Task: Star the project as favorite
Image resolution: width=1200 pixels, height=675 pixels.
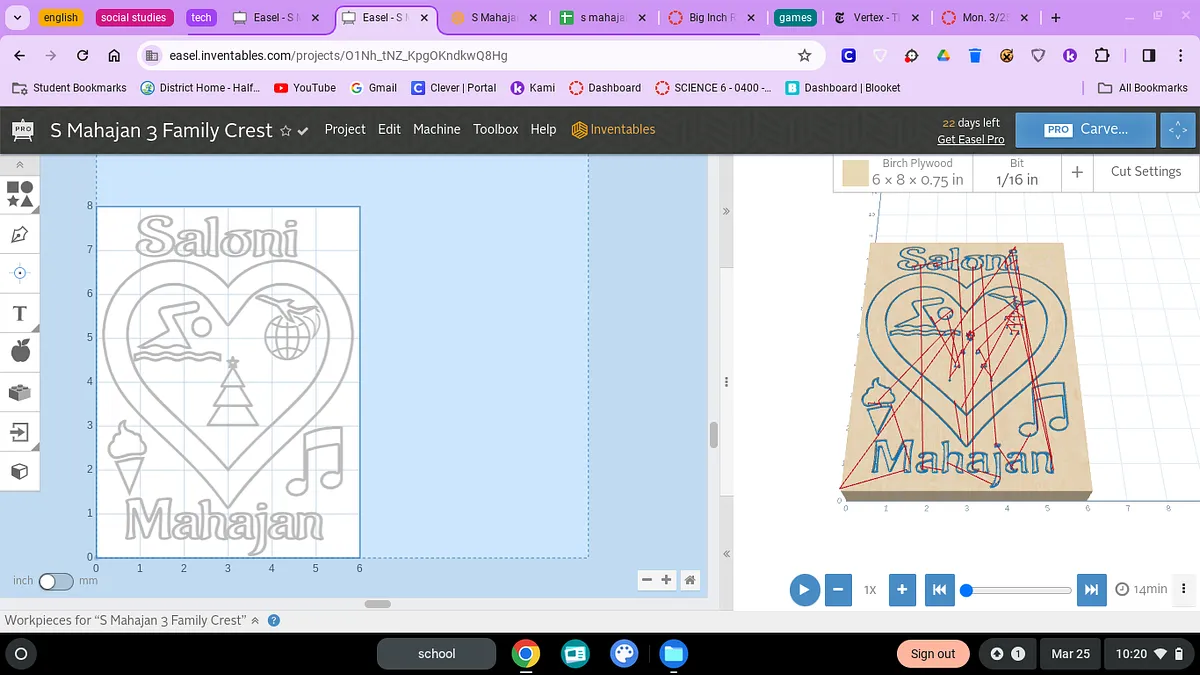Action: (286, 131)
